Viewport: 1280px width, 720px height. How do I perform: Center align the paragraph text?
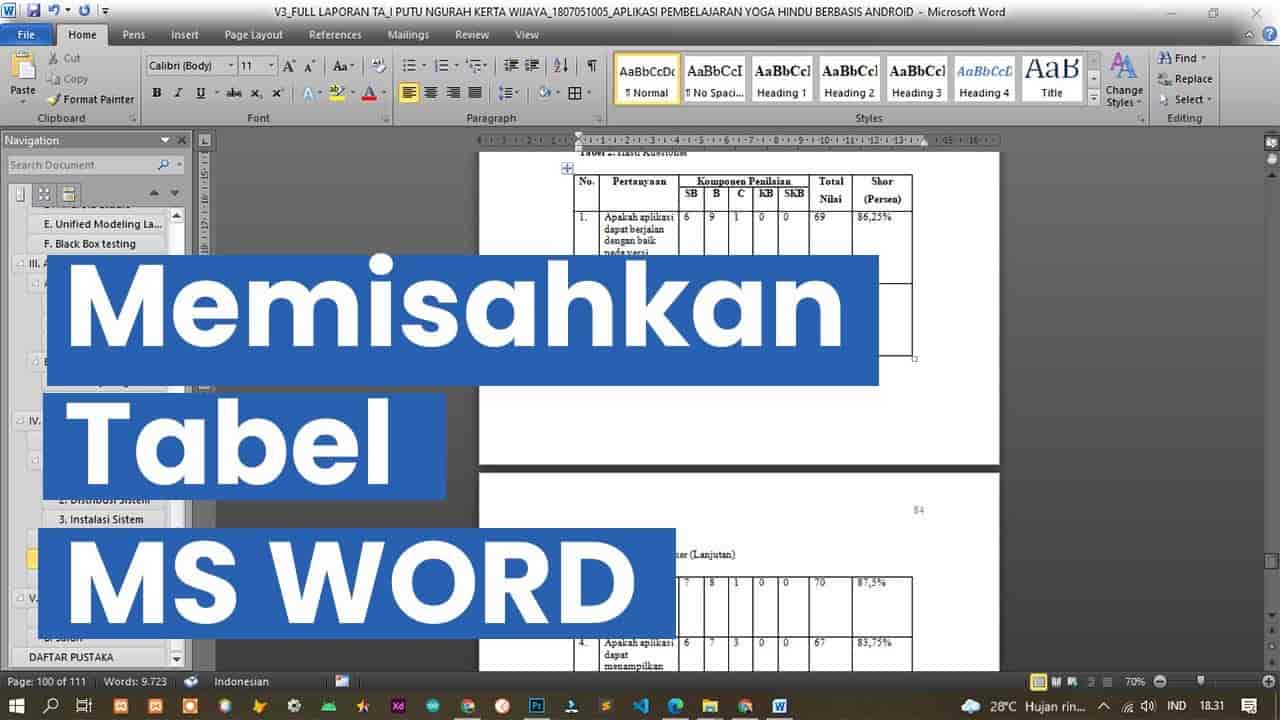tap(431, 93)
